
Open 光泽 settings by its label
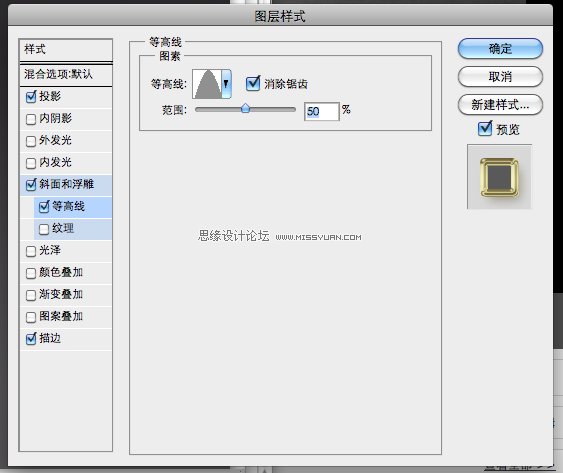[x=50, y=250]
